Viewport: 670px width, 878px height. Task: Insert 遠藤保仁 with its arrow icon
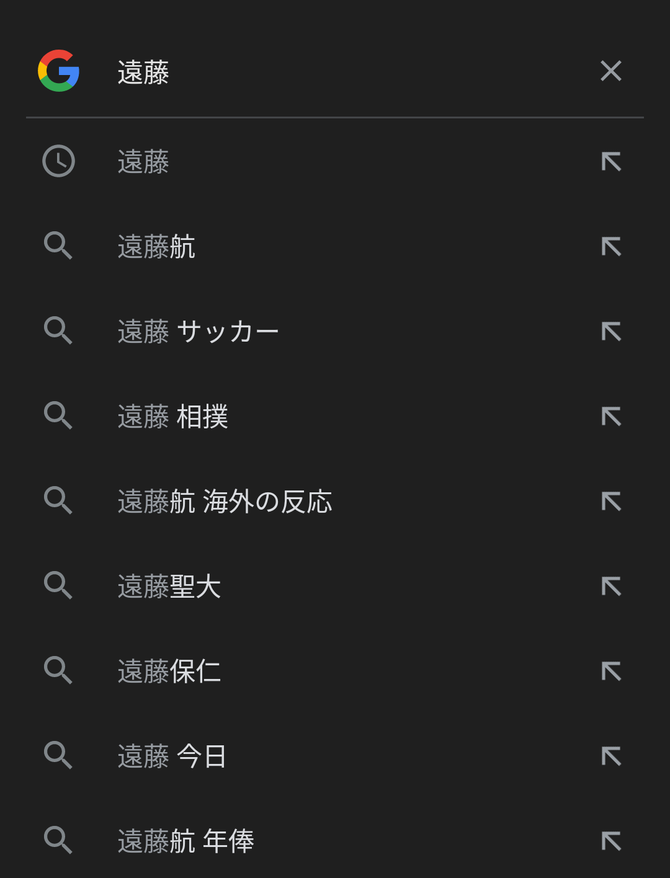610,672
